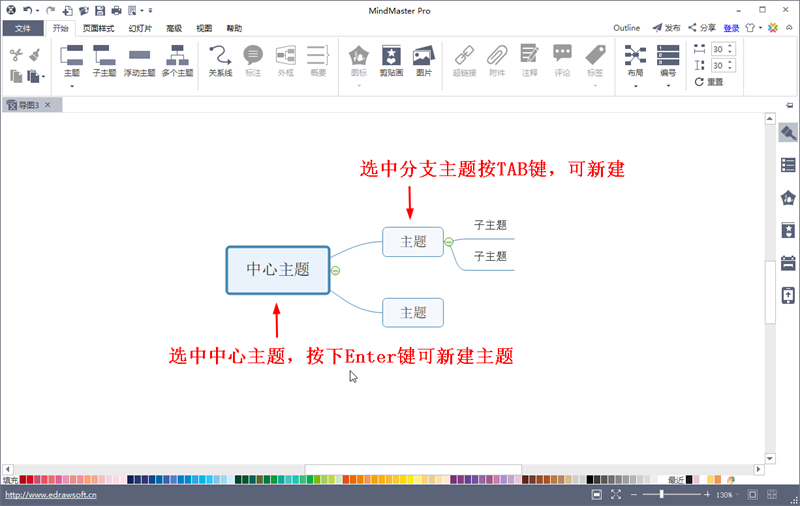Open the 编号 numbering dropdown
Image resolution: width=800 pixels, height=506 pixels.
tap(668, 86)
